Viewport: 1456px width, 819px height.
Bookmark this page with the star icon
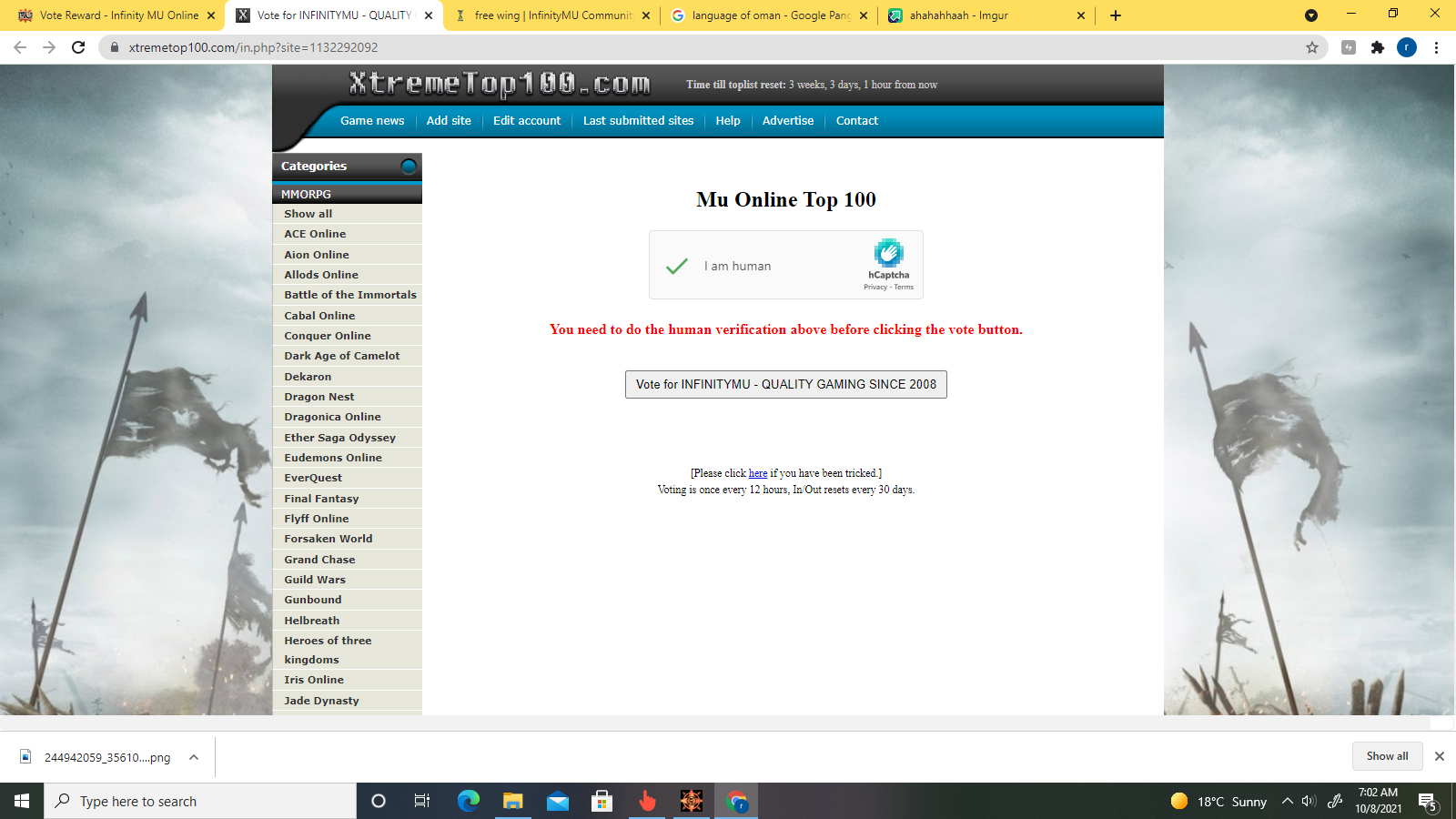pyautogui.click(x=1312, y=47)
